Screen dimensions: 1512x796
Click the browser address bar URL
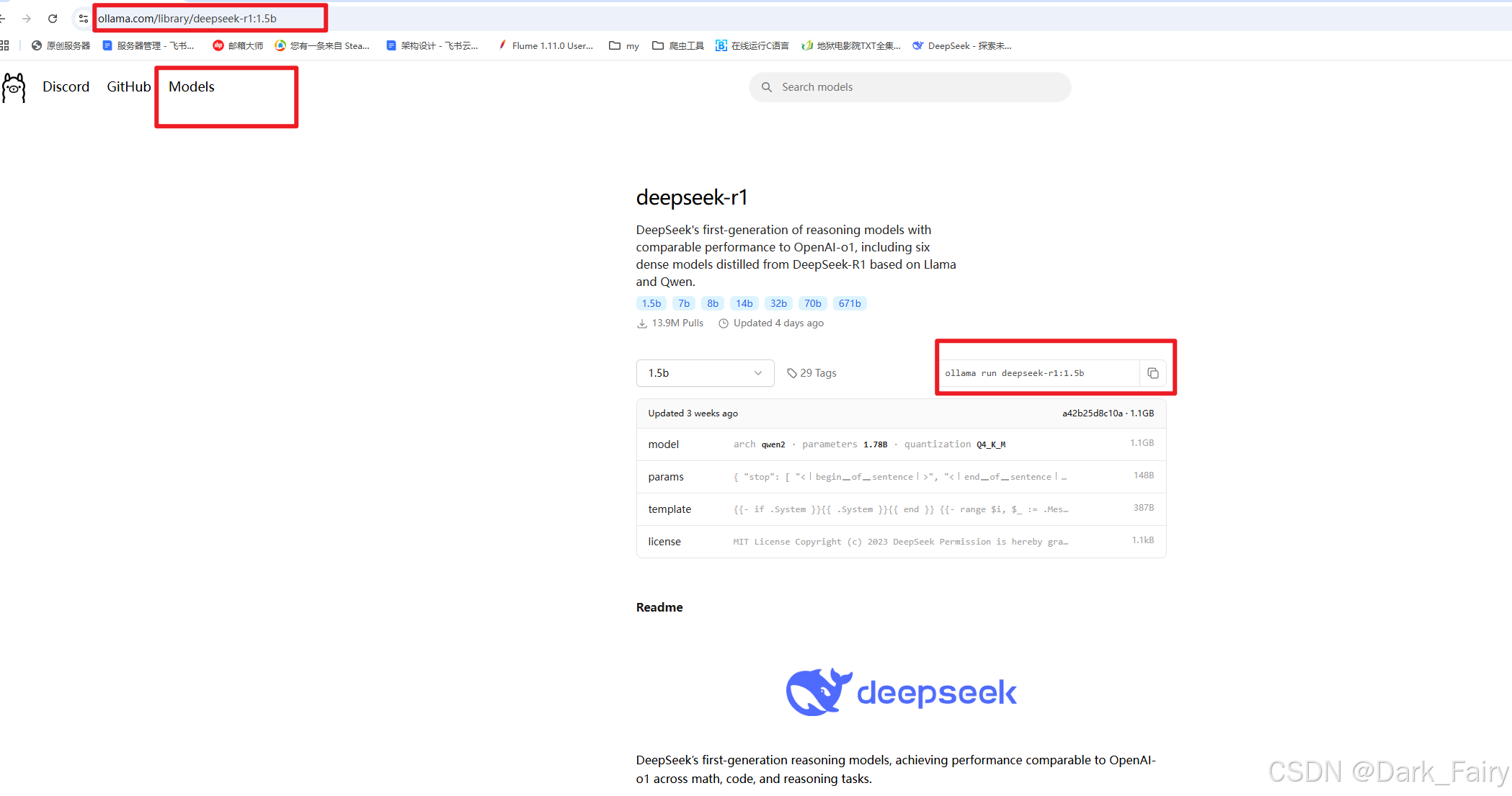(x=187, y=19)
